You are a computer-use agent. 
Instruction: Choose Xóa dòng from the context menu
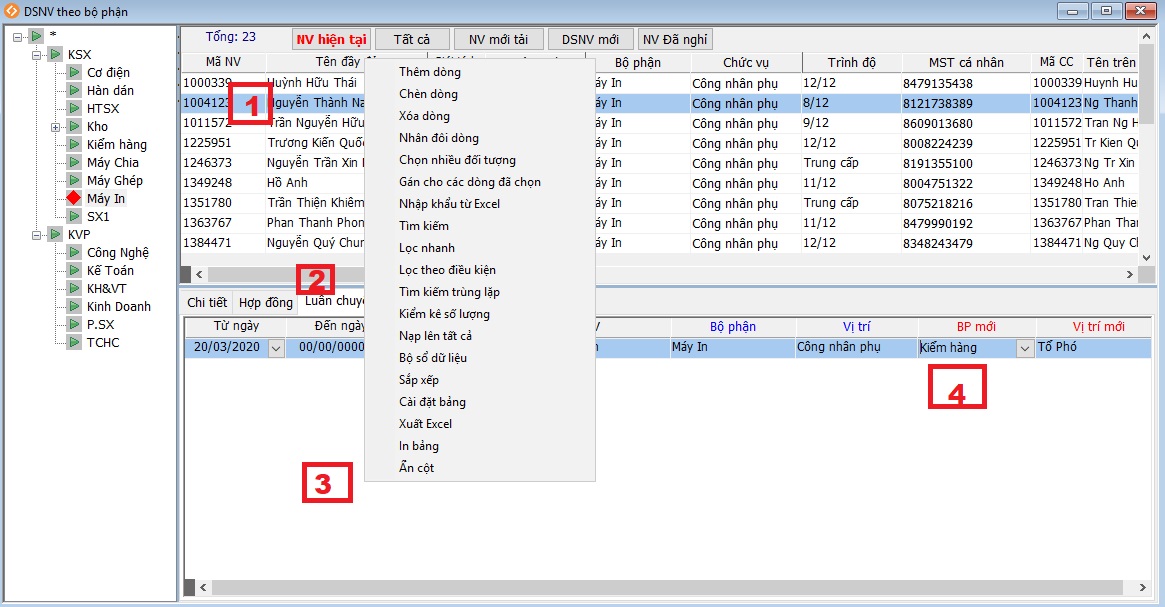(x=424, y=116)
